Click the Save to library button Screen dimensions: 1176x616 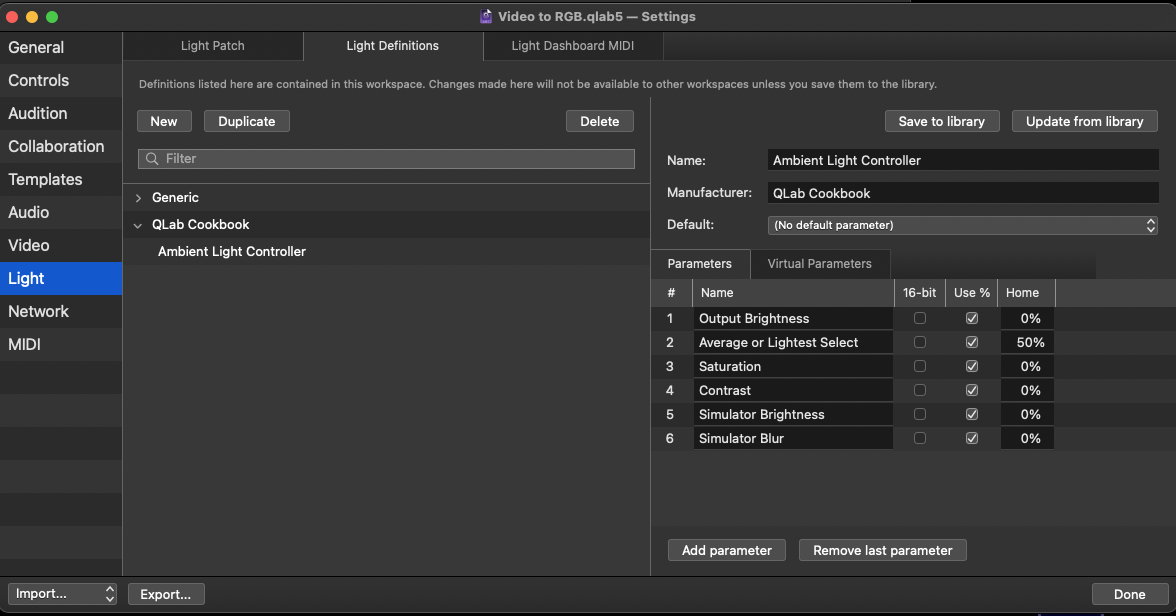[x=942, y=121]
